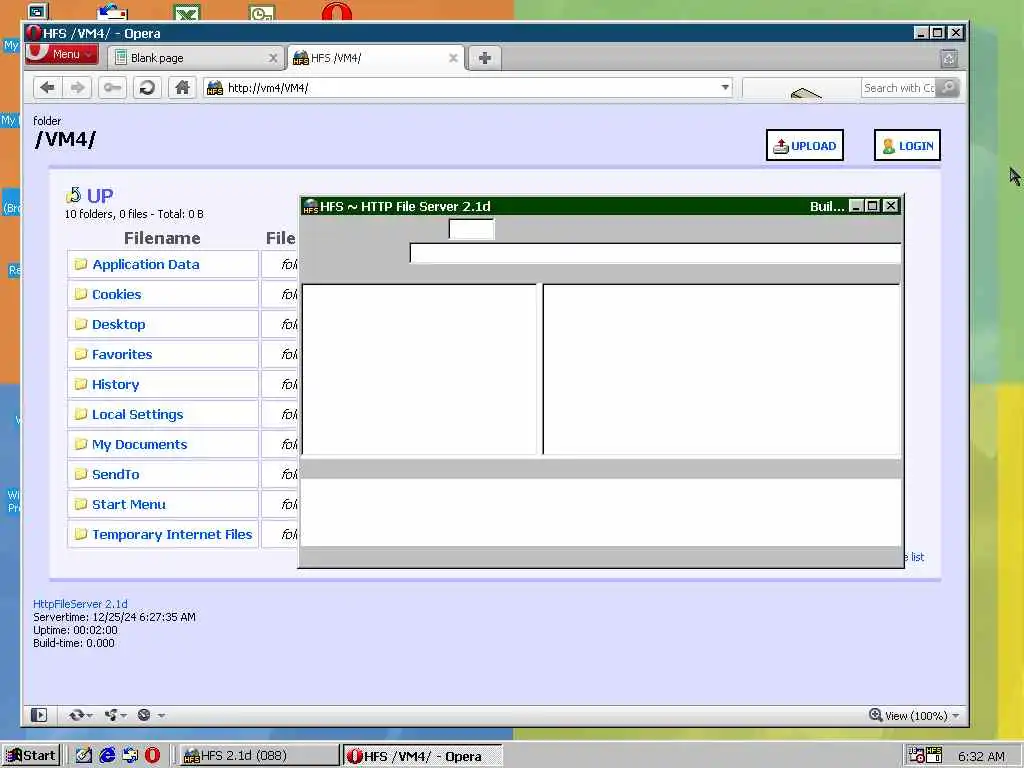Click the long address field in HFS window
Viewport: 1024px width, 768px height.
point(655,253)
